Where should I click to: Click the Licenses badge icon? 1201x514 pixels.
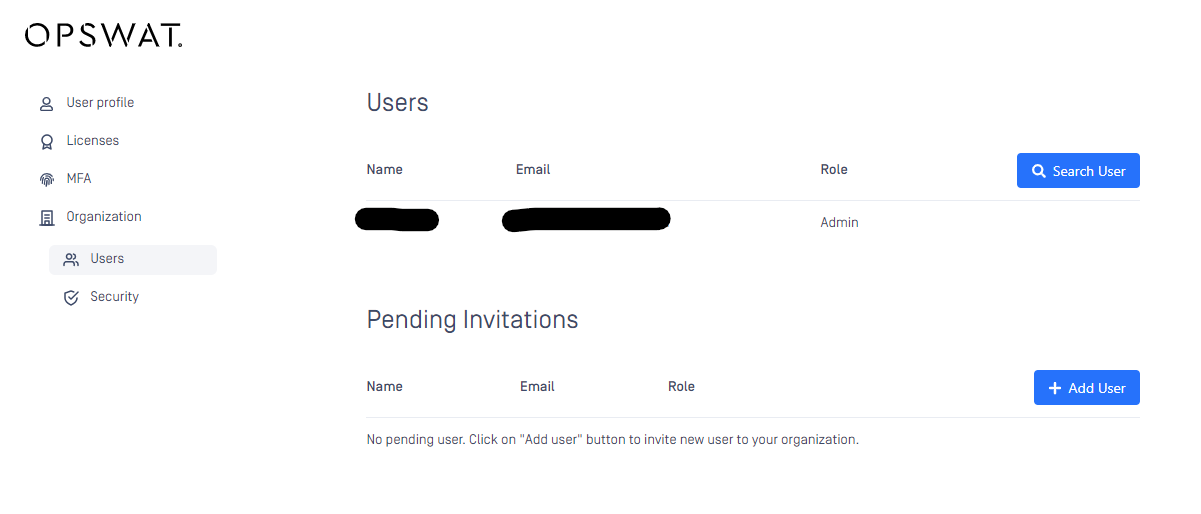46,141
